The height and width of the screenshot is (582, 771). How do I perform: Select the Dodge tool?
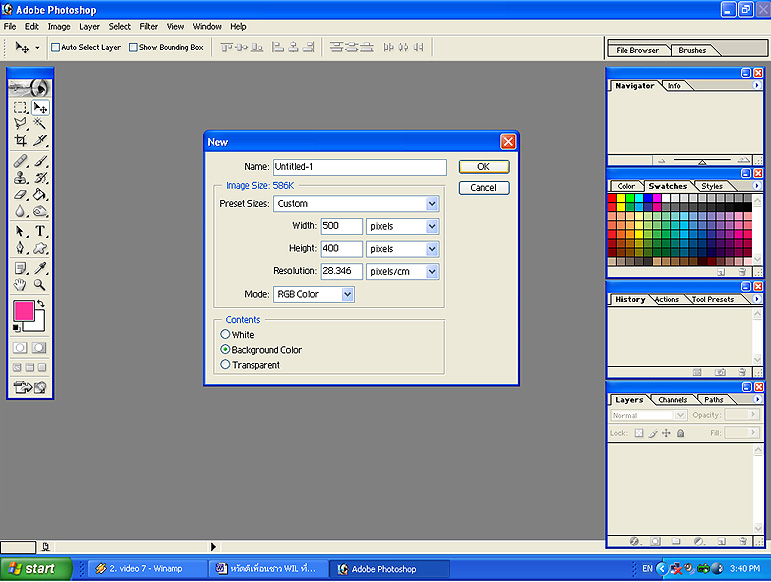(x=40, y=211)
